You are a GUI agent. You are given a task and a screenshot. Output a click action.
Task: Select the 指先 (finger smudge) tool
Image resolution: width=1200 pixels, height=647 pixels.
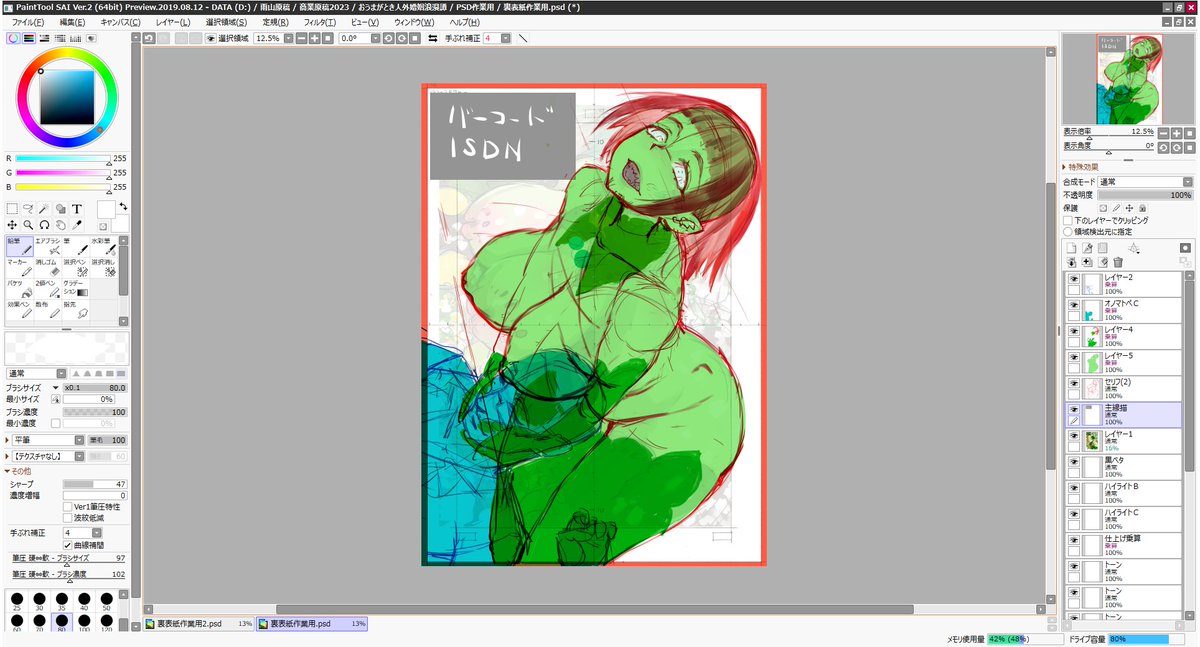click(76, 310)
